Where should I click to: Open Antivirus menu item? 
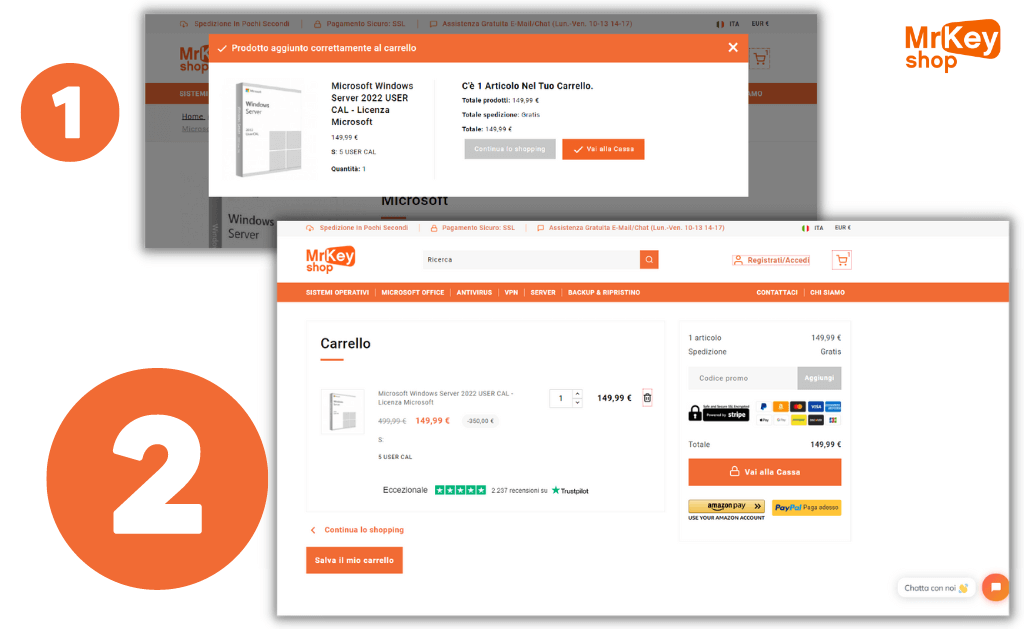474,293
